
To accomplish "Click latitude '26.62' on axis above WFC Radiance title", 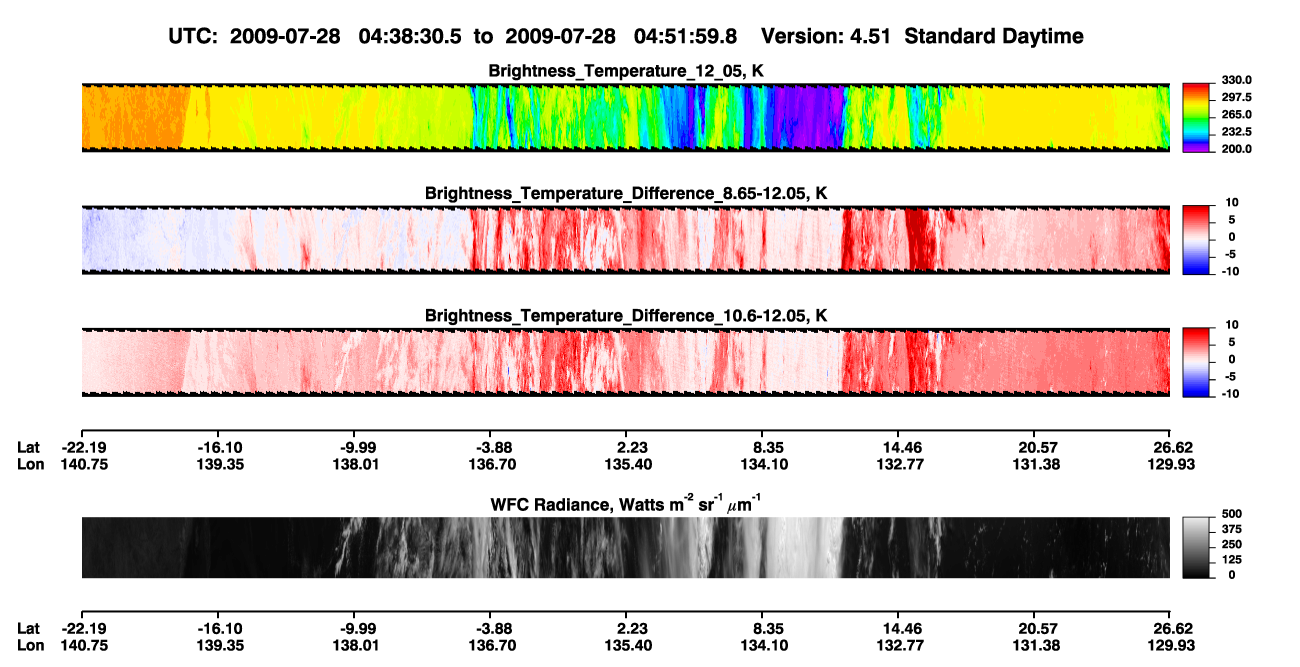I will click(1171, 448).
